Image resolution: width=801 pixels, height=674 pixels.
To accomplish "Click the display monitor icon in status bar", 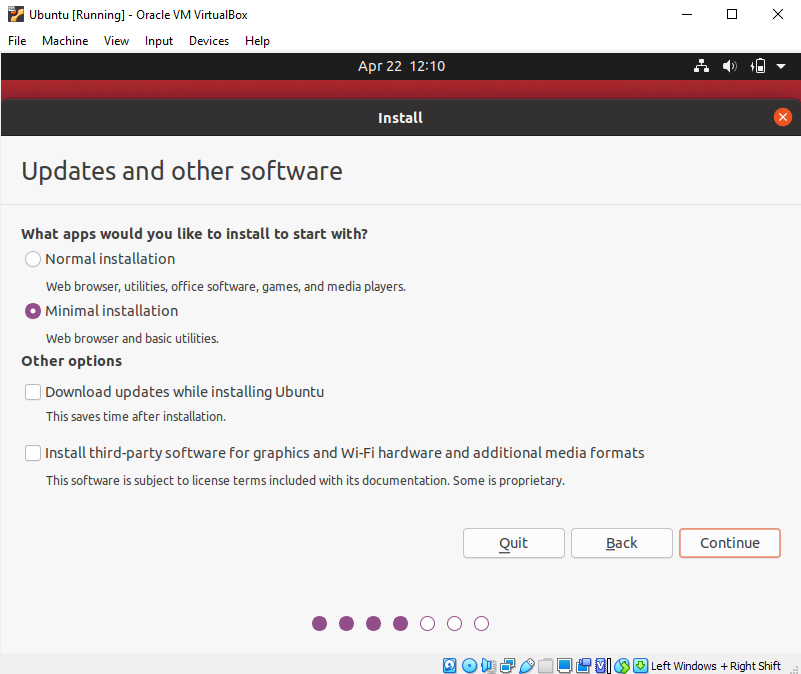I will coord(564,665).
